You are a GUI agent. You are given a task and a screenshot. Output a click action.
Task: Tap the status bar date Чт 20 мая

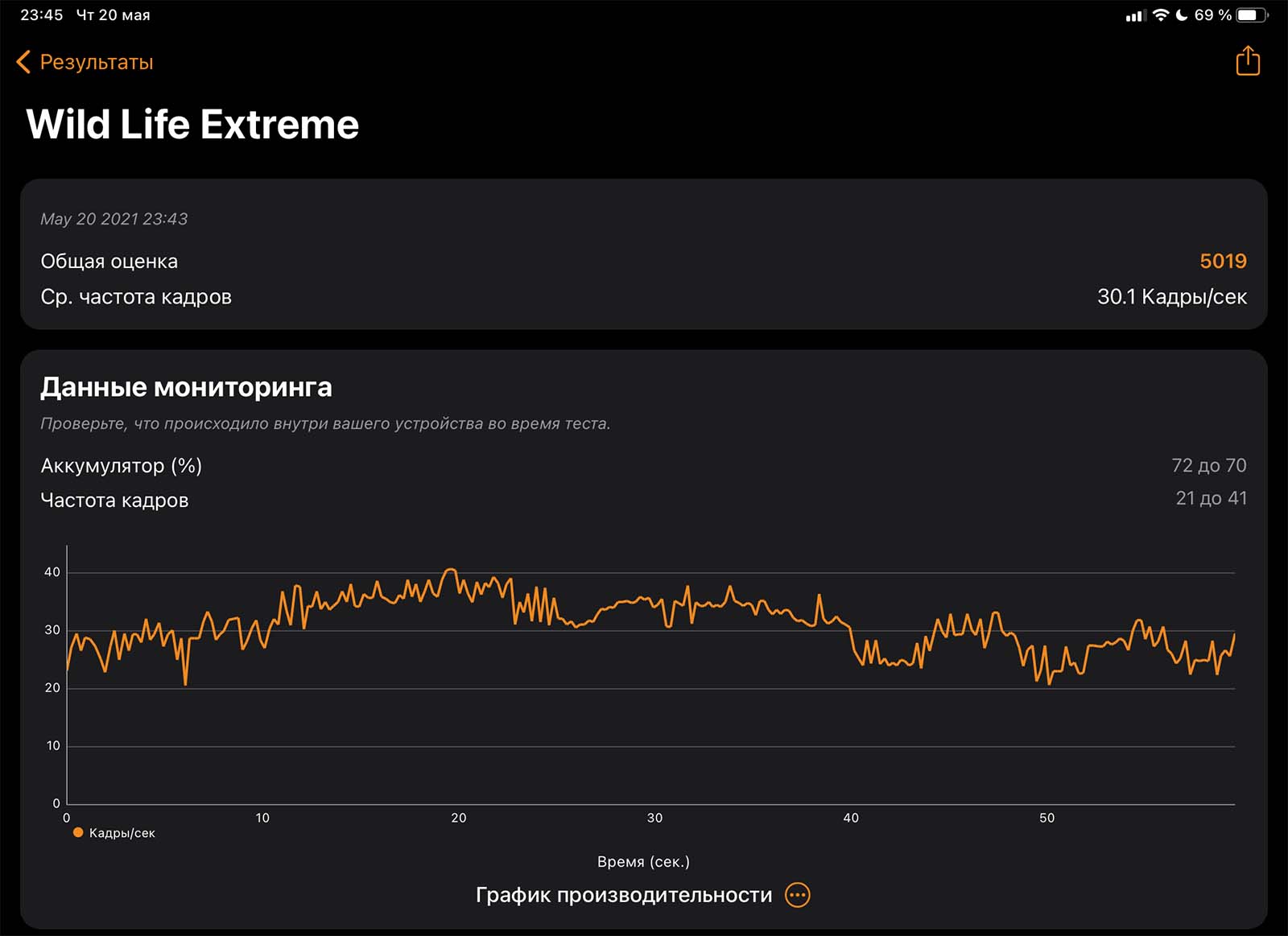tap(114, 15)
